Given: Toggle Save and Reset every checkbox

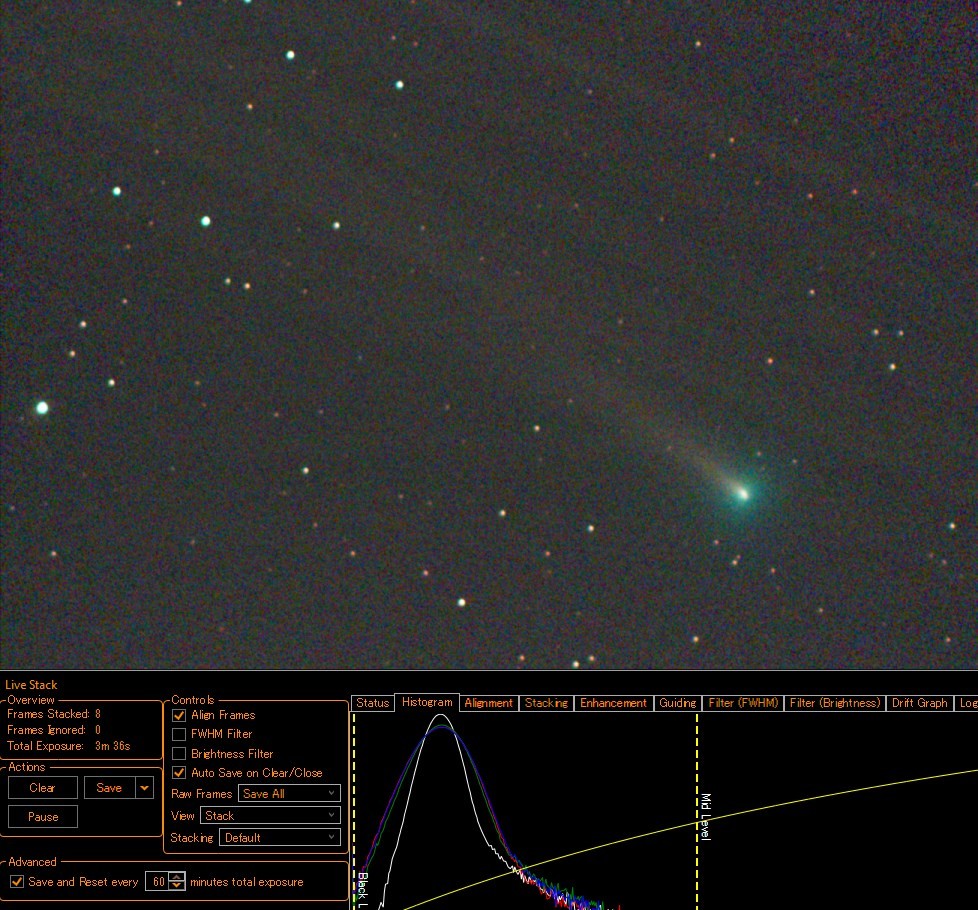Looking at the screenshot, I should 17,882.
